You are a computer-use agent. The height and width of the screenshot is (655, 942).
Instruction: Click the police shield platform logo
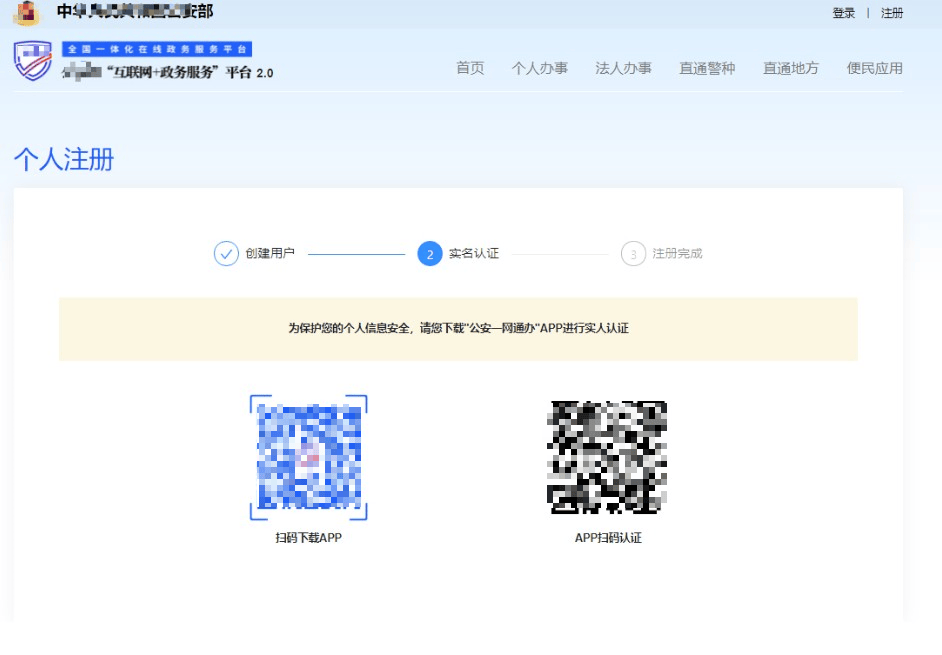coord(33,61)
